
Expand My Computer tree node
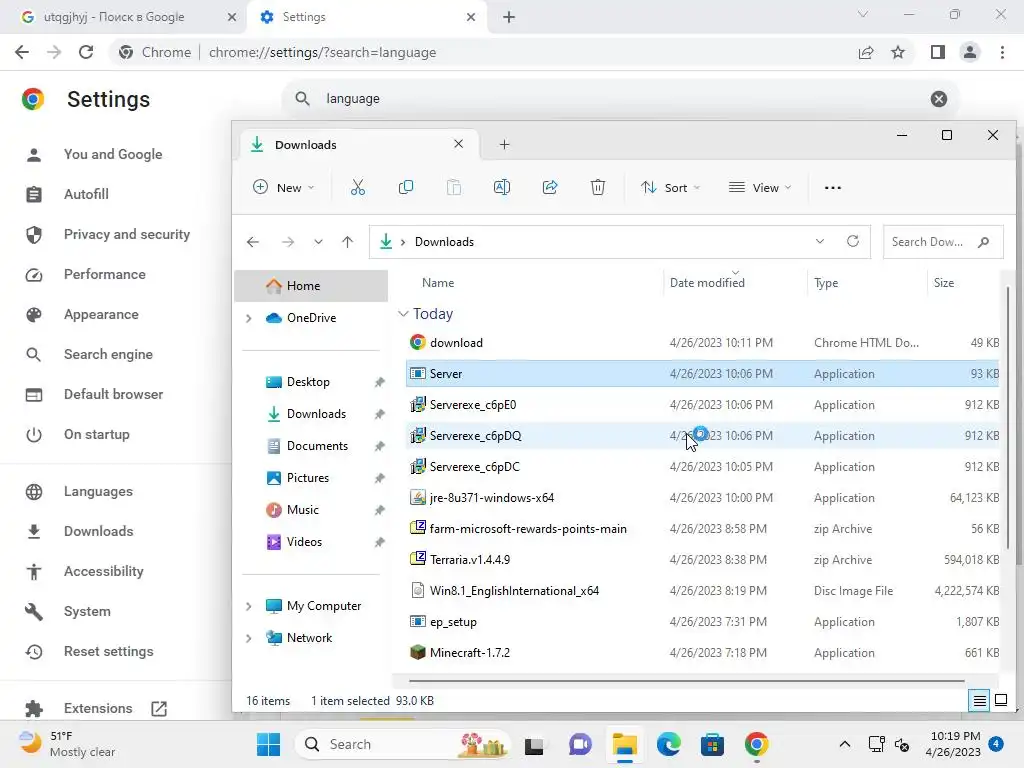248,606
